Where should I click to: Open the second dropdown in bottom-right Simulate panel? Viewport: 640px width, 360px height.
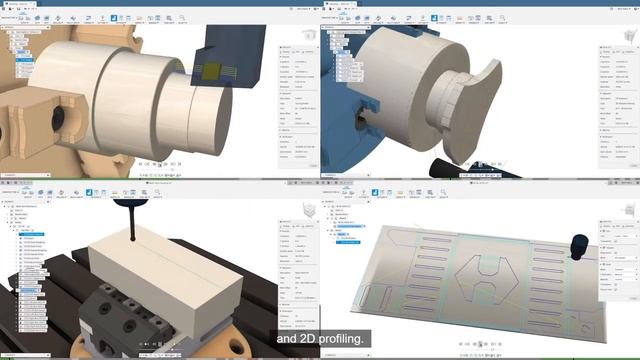click(x=625, y=258)
